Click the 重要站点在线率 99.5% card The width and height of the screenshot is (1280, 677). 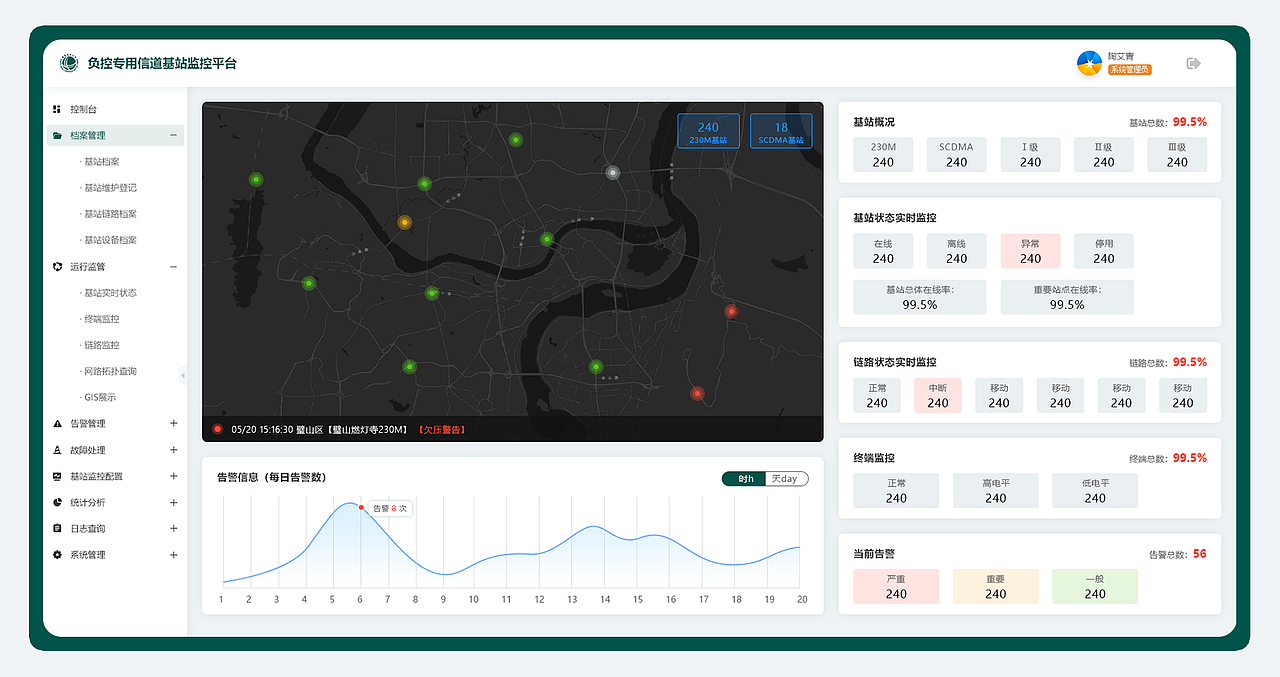[x=1067, y=297]
